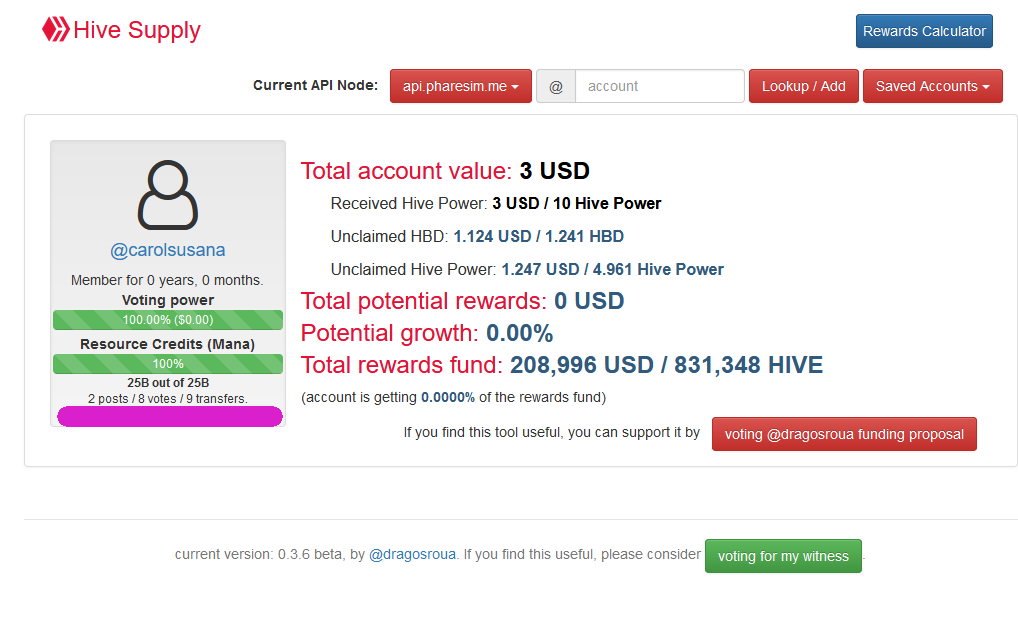Click the 25B out of 25B text
The width and height of the screenshot is (1018, 624).
tap(168, 383)
